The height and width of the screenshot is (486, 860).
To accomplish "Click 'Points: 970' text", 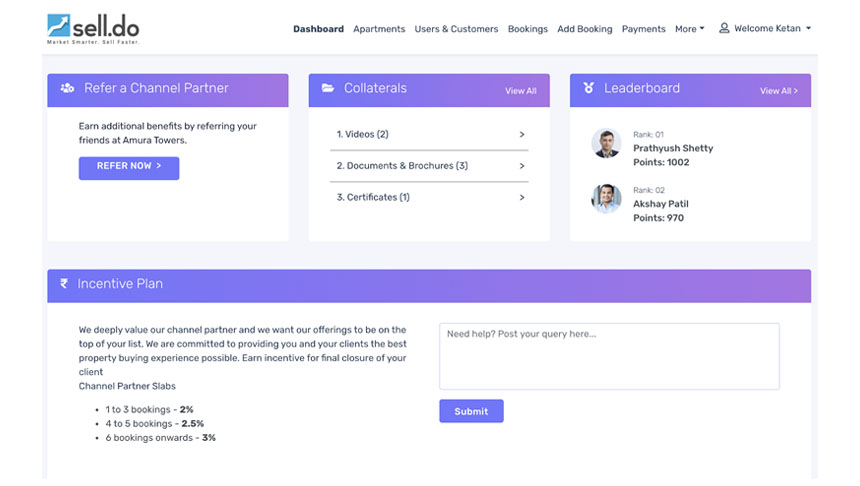I will [659, 218].
